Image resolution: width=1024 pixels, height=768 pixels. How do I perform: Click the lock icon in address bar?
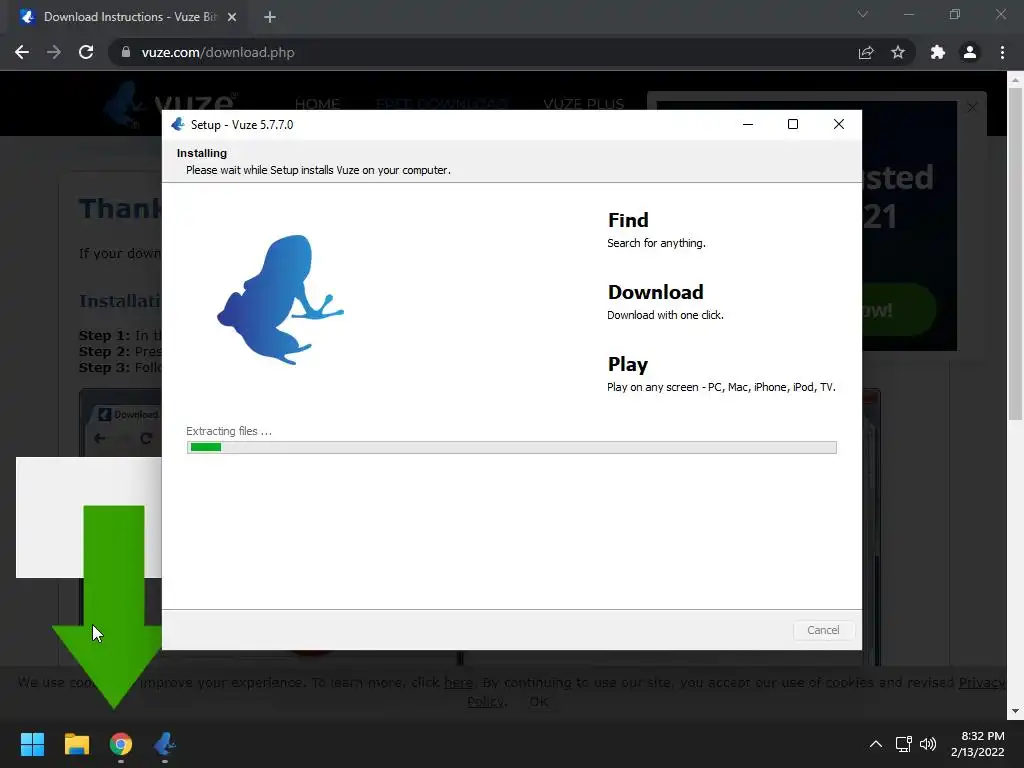coord(126,52)
